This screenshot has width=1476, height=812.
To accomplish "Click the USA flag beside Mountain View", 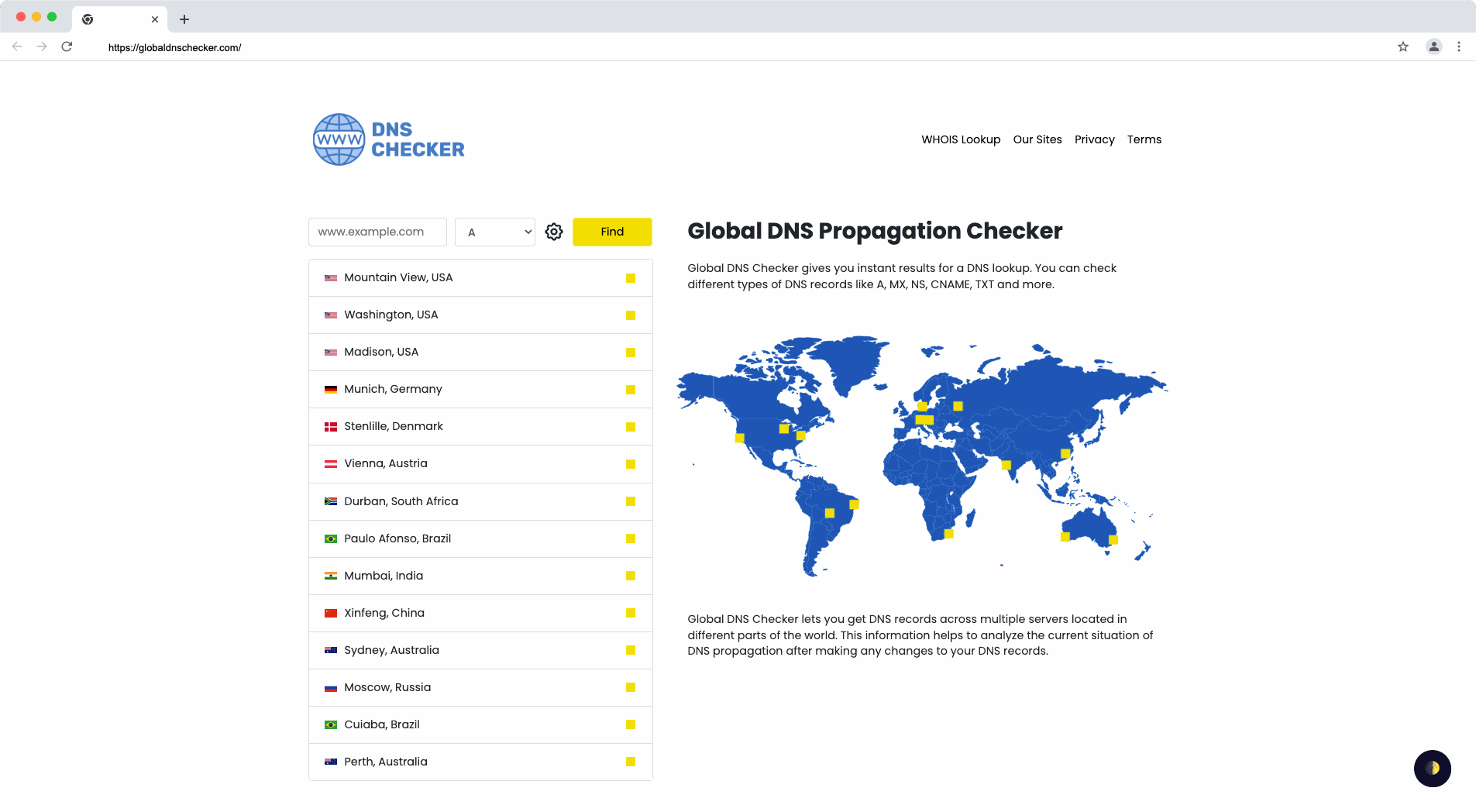I will point(330,277).
